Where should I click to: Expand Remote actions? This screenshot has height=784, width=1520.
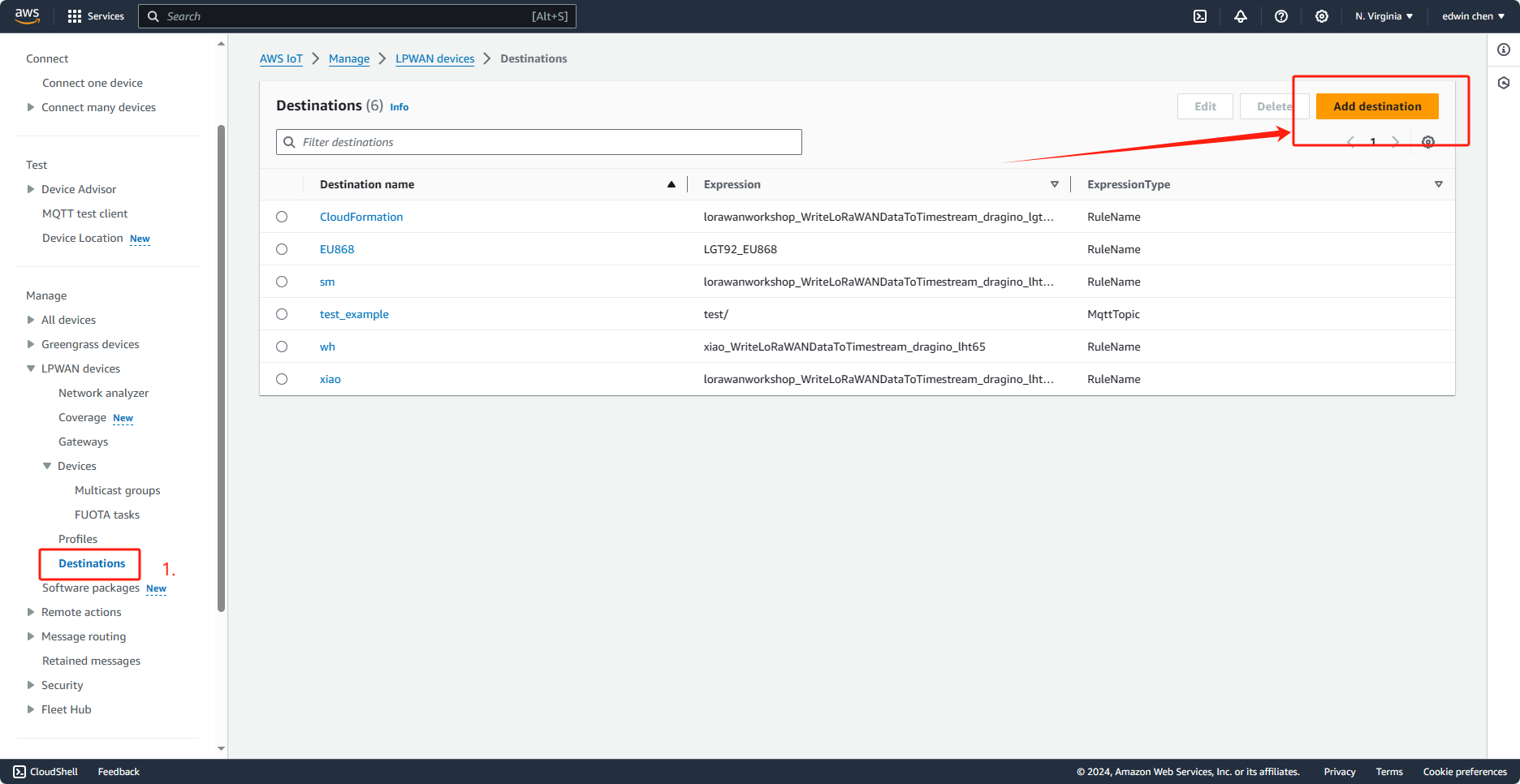pyautogui.click(x=31, y=612)
